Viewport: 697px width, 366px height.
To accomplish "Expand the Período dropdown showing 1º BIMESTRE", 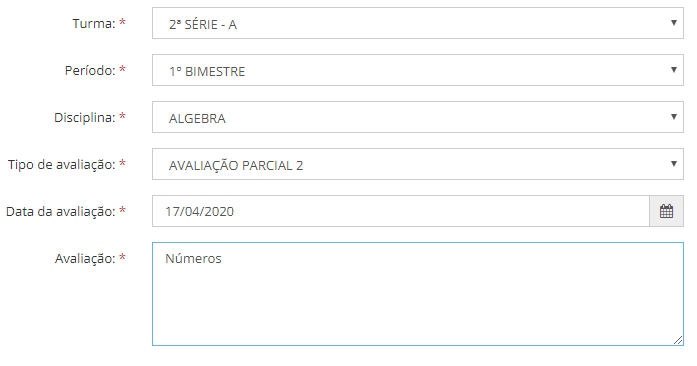I will pos(418,70).
